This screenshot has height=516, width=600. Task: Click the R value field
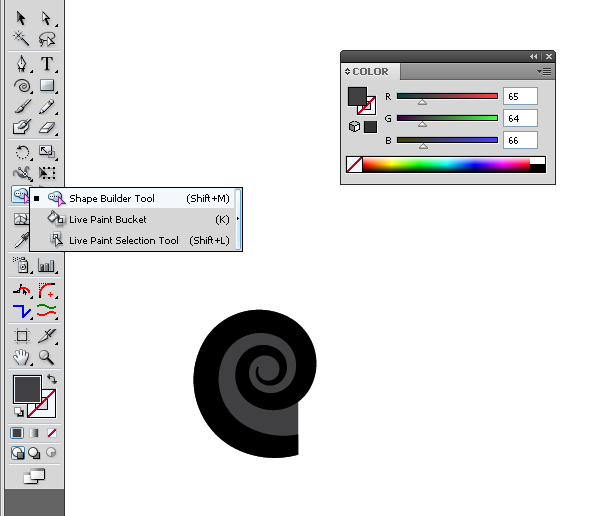click(x=520, y=96)
